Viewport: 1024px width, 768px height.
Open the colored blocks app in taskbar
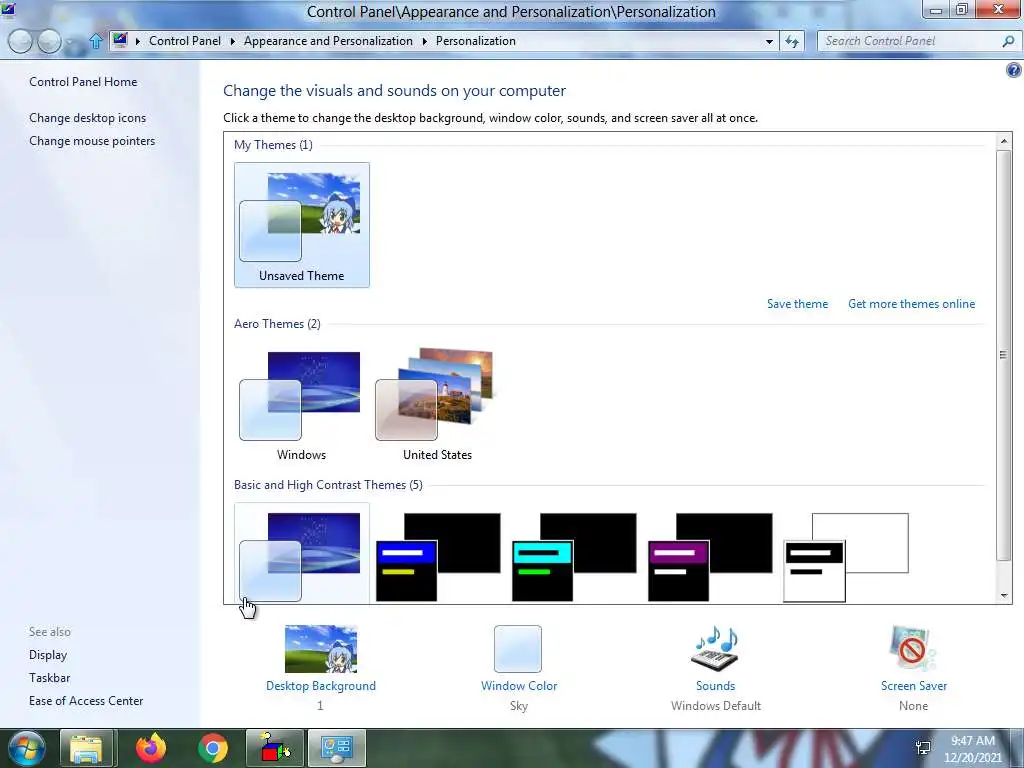coord(275,749)
